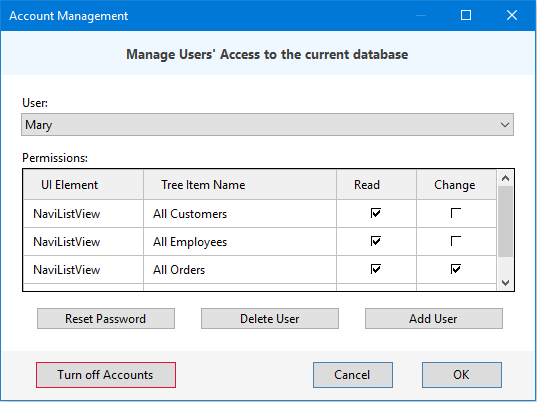Click the permissions list scroll-up arrow

click(x=505, y=178)
